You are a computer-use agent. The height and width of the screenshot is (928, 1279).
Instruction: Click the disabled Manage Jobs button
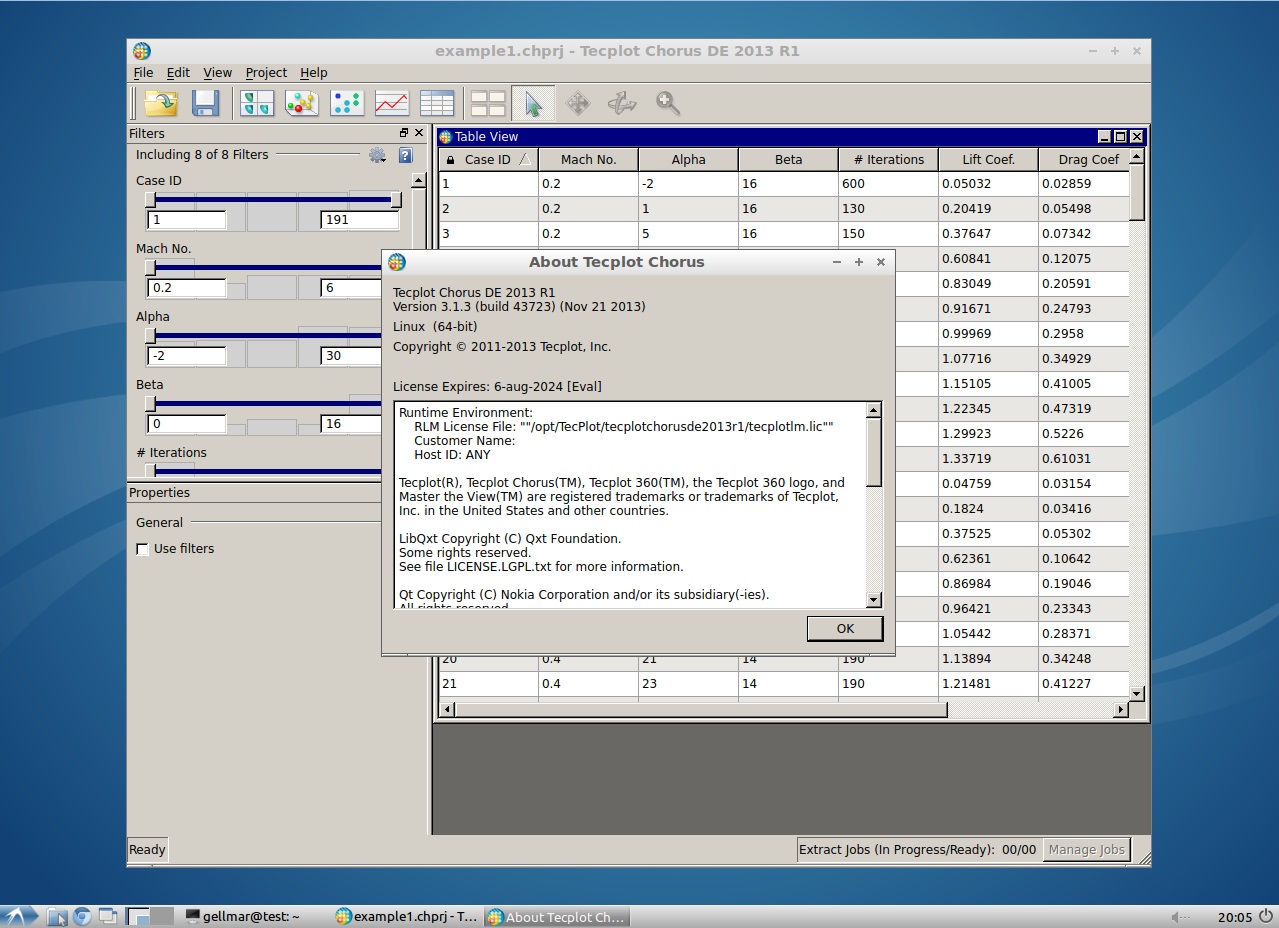click(x=1086, y=850)
